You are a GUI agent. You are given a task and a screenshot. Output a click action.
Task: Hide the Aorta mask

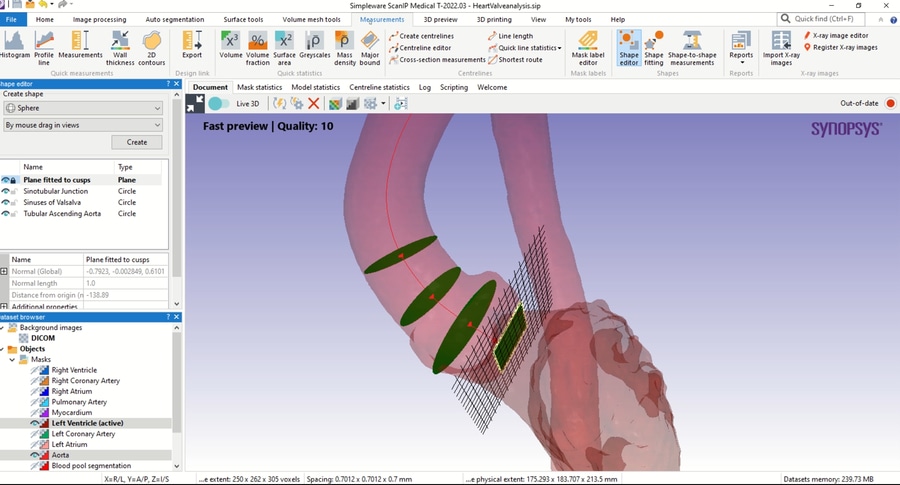(x=34, y=455)
